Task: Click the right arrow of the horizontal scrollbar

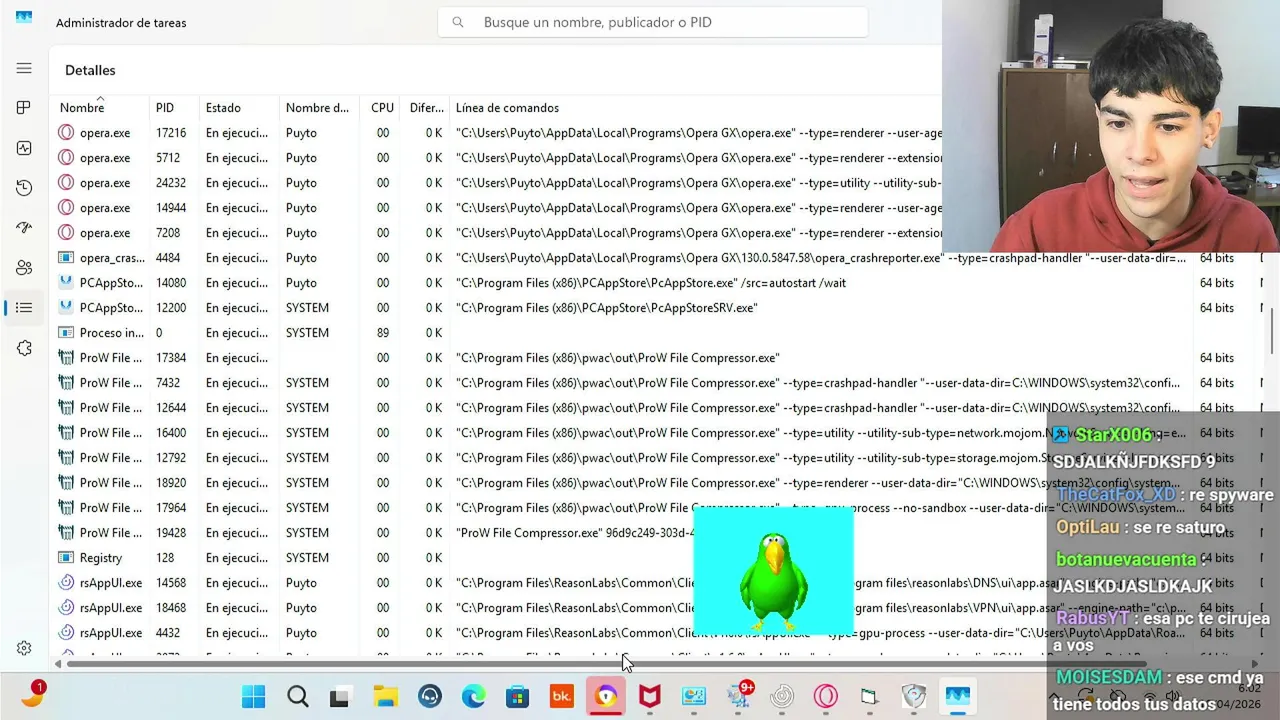Action: [1255, 664]
